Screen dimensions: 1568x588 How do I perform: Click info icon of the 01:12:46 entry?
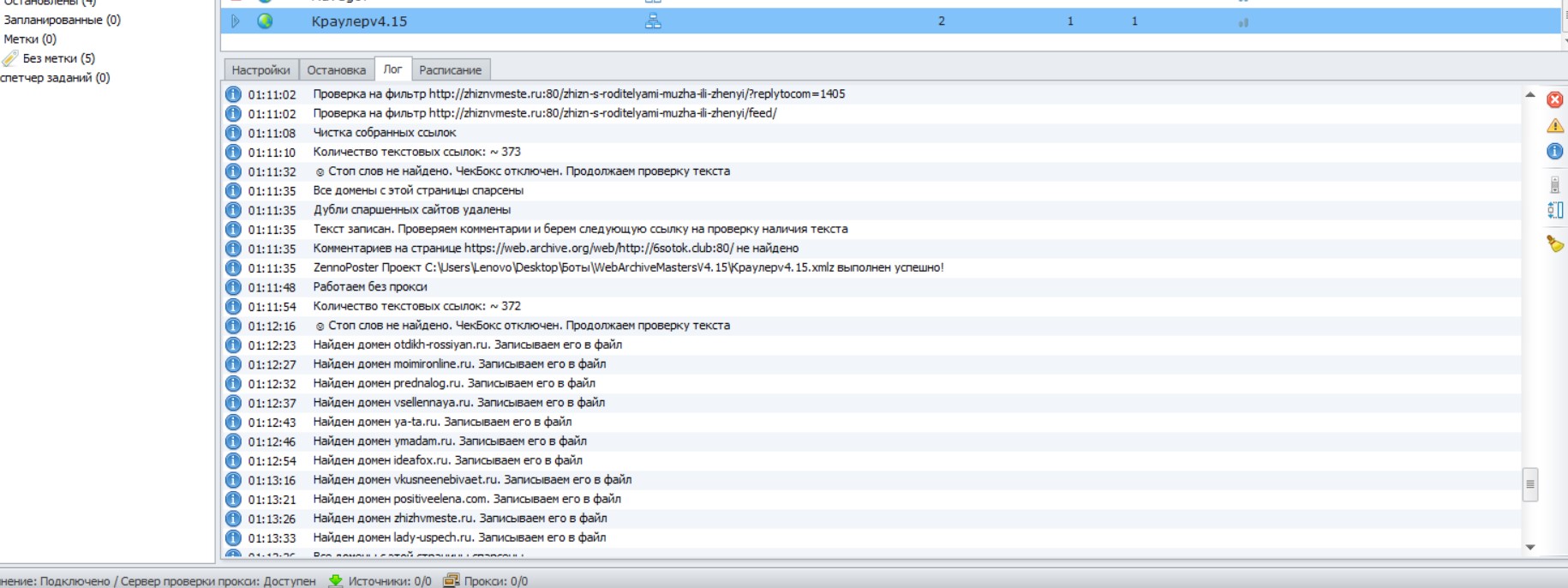tap(233, 441)
